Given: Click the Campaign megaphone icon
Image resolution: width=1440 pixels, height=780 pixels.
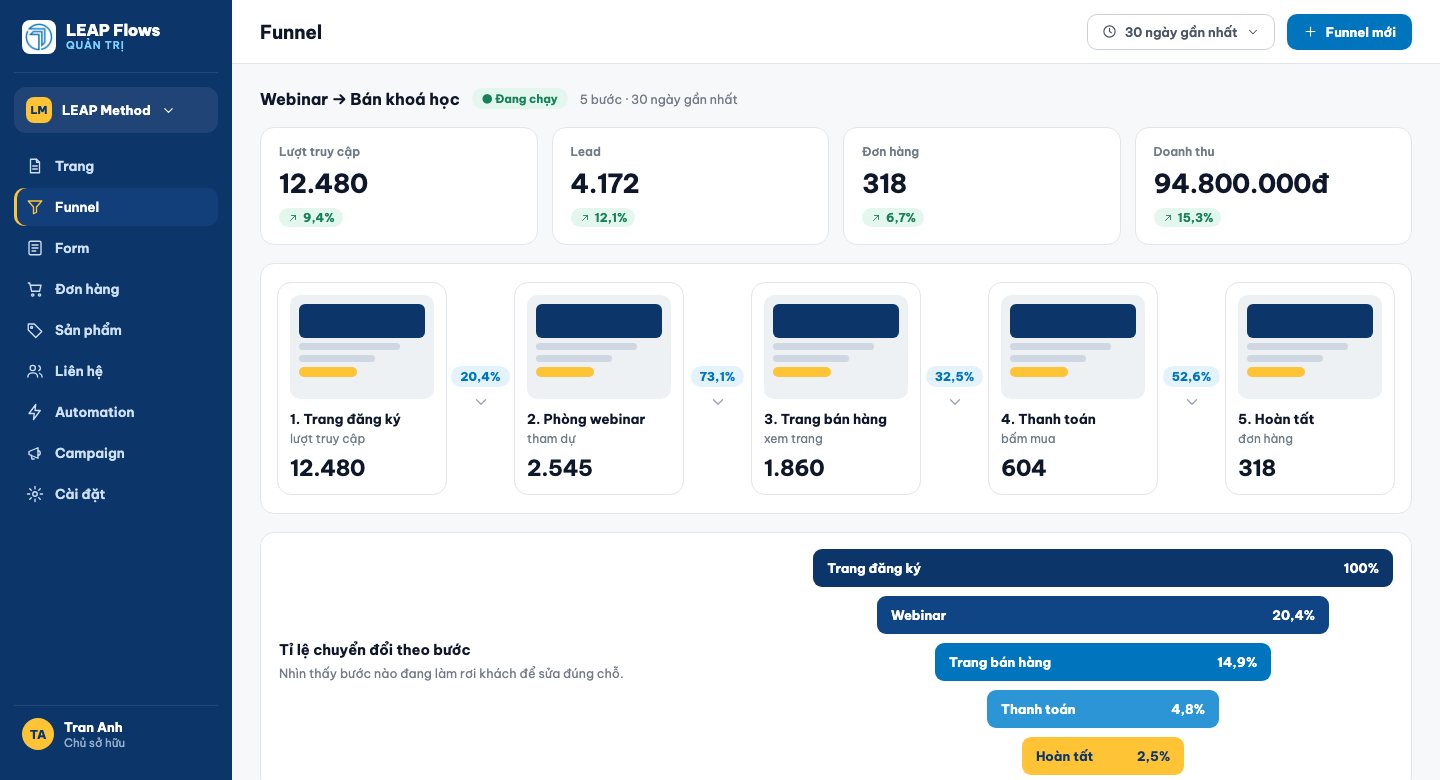Looking at the screenshot, I should click(35, 453).
